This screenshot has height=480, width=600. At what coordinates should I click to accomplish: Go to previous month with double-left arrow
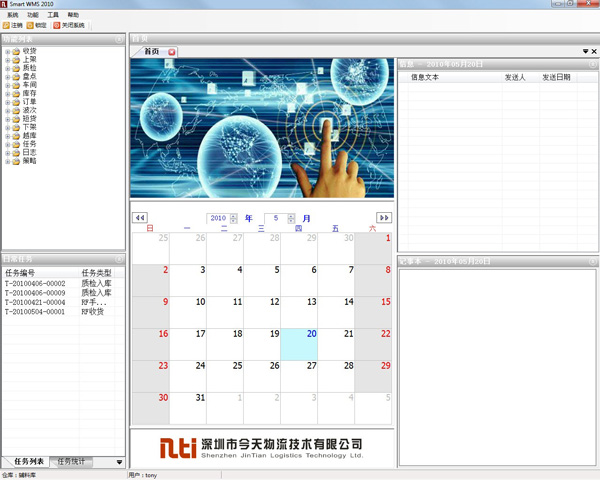140,218
